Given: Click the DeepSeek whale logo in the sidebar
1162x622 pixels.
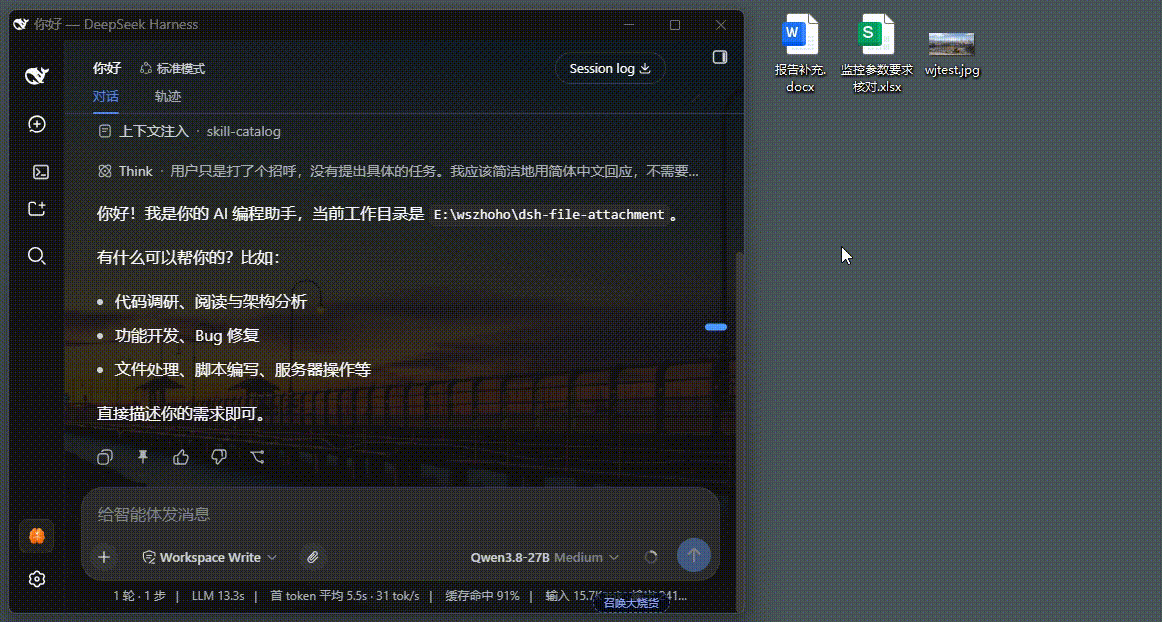Looking at the screenshot, I should tap(36, 75).
